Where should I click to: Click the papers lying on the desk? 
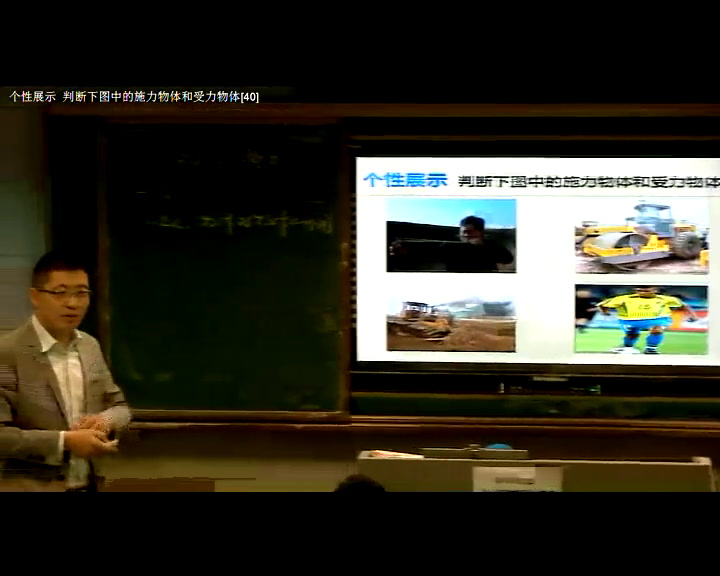392,455
